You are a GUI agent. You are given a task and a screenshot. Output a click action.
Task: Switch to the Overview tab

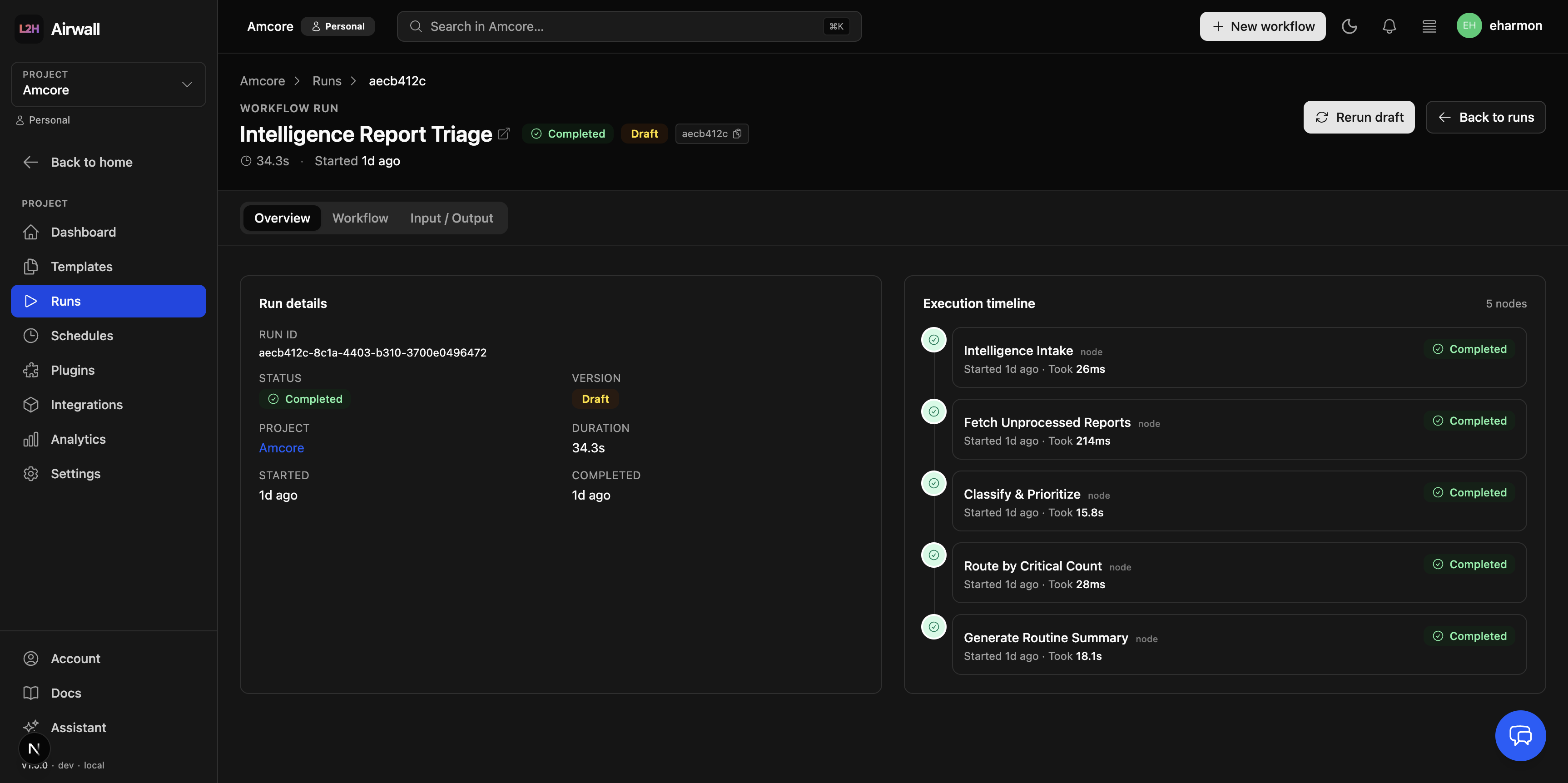point(282,218)
